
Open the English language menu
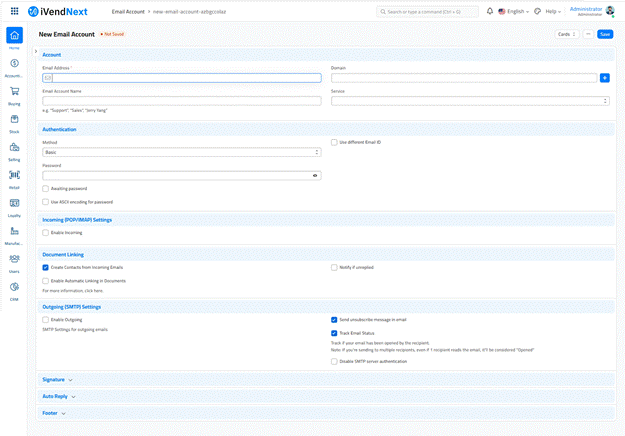click(x=515, y=11)
